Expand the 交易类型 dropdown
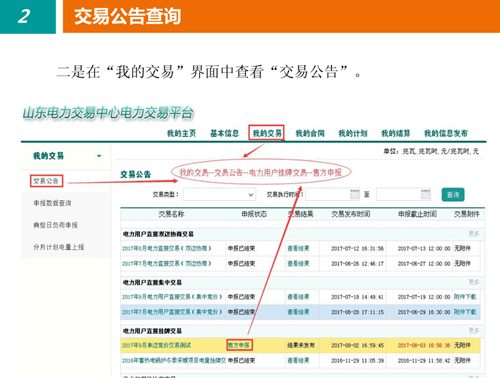 (219, 195)
